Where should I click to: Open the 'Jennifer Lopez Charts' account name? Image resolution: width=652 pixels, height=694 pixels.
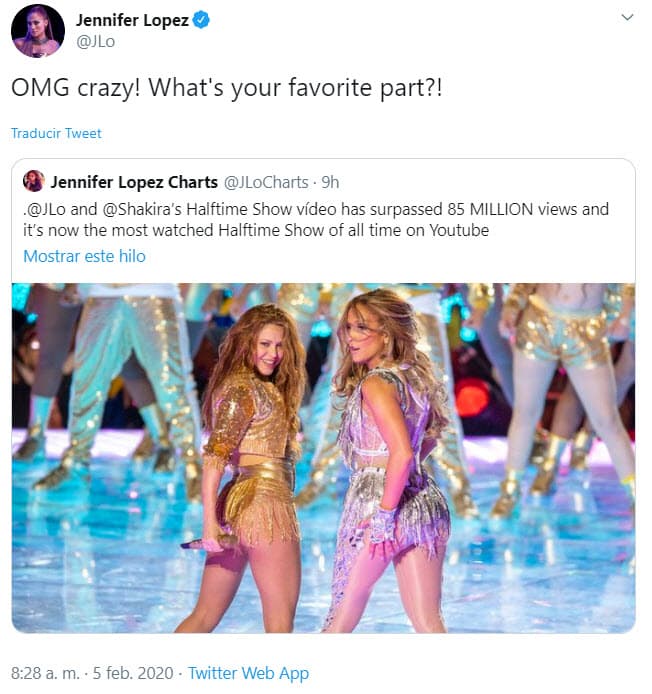(134, 182)
